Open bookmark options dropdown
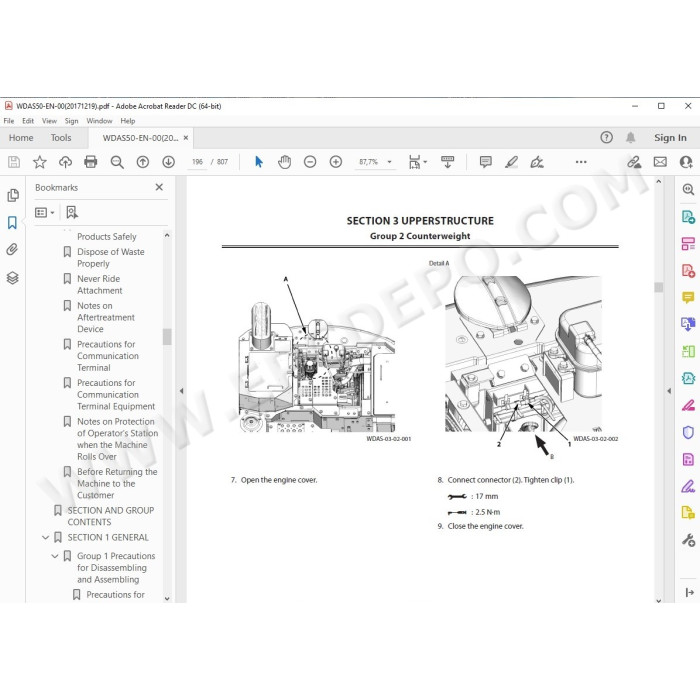This screenshot has width=700, height=700. tap(45, 212)
